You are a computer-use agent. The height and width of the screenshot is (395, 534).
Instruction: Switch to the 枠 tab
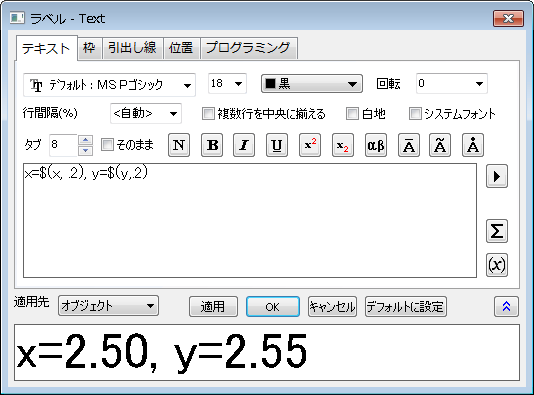tap(89, 48)
